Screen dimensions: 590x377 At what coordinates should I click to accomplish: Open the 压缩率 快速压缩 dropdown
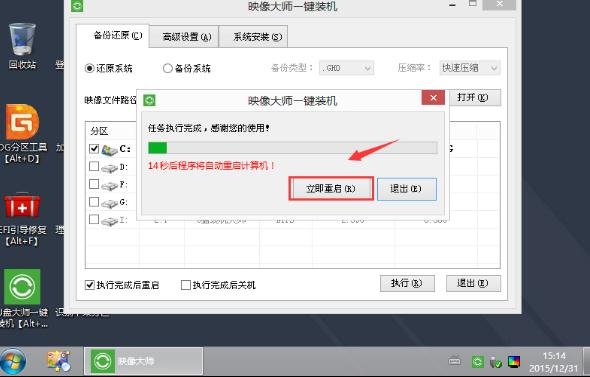[x=470, y=68]
